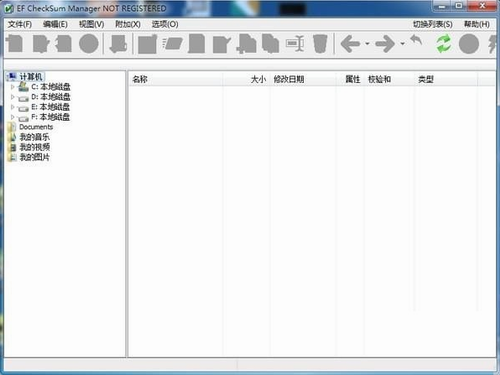Open the 帮助(H) menu

coord(477,24)
